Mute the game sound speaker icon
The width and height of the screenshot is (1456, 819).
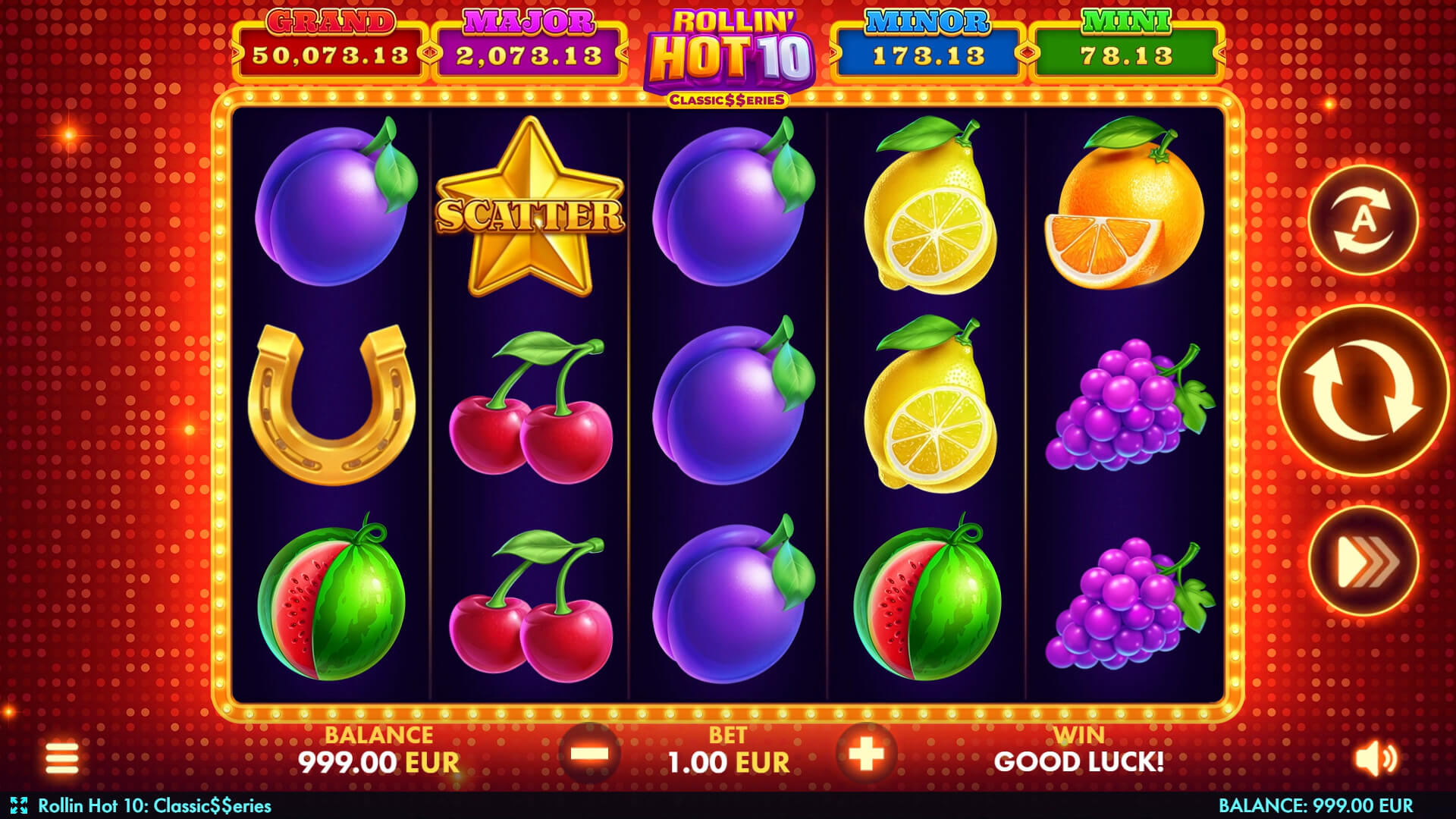(1376, 758)
